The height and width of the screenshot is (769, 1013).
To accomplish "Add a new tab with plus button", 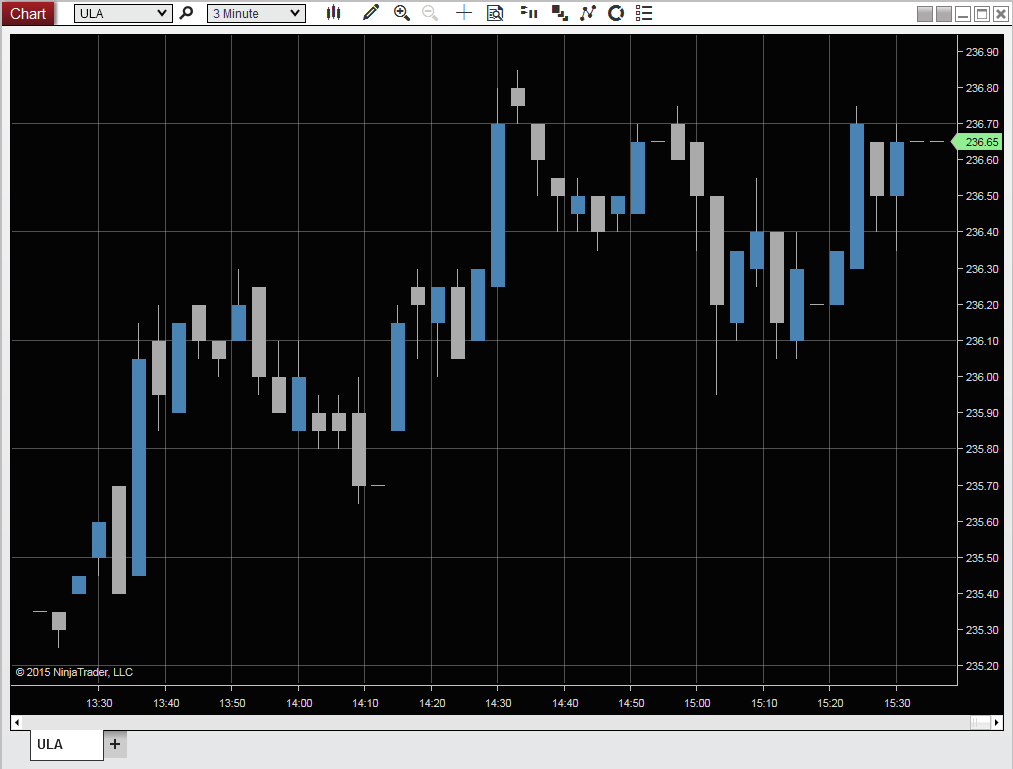I will pyautogui.click(x=115, y=744).
